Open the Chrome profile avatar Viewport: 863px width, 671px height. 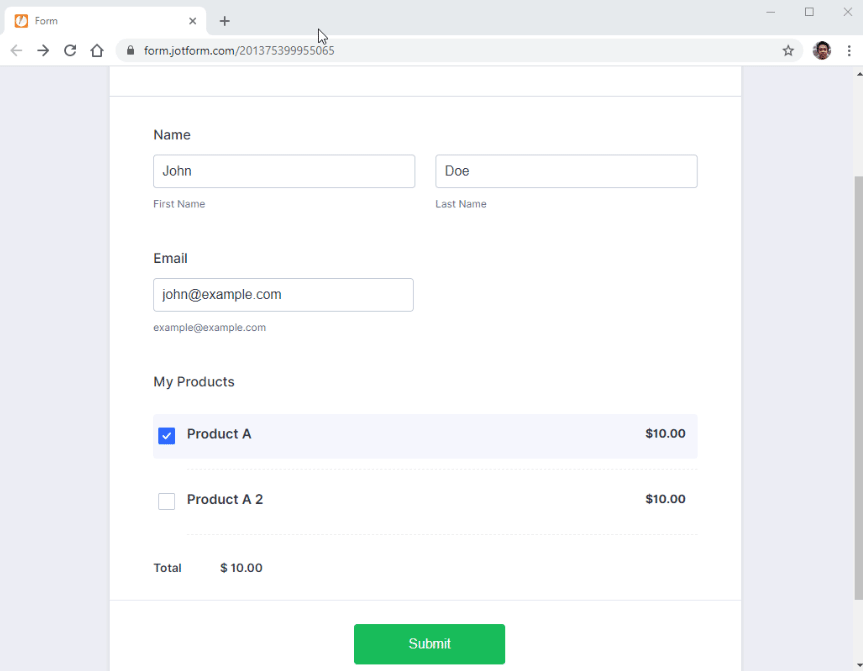coord(822,51)
